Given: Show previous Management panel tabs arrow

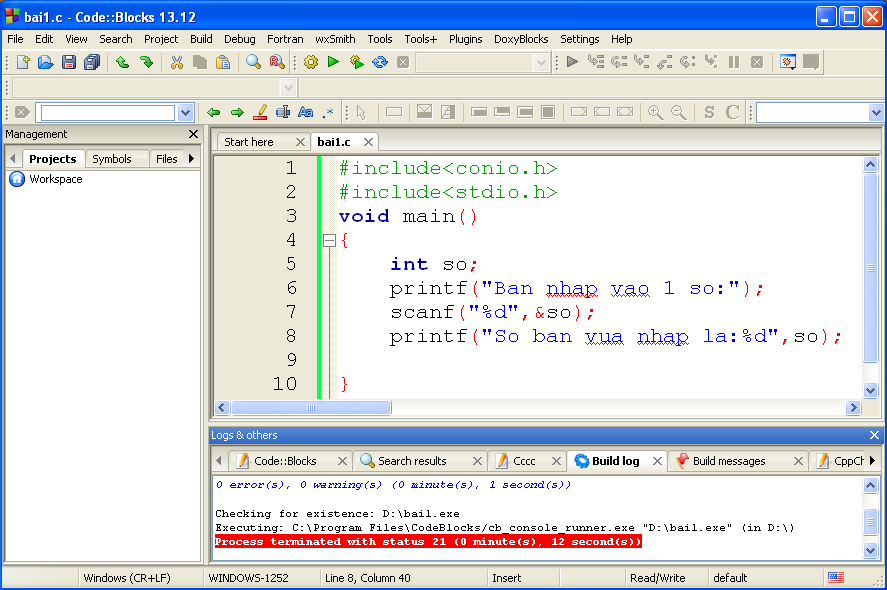Looking at the screenshot, I should pyautogui.click(x=13, y=159).
